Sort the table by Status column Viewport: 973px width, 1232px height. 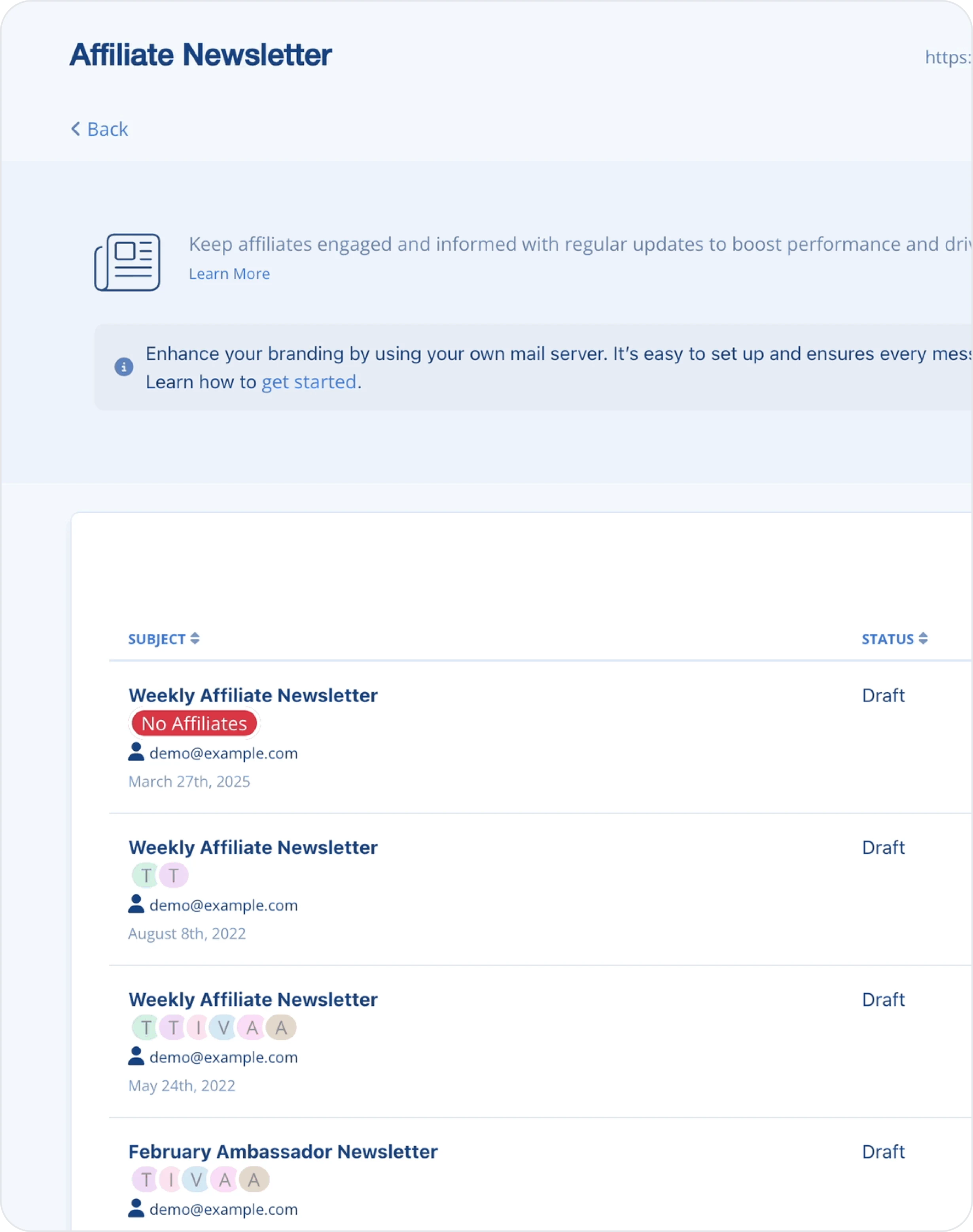click(894, 639)
